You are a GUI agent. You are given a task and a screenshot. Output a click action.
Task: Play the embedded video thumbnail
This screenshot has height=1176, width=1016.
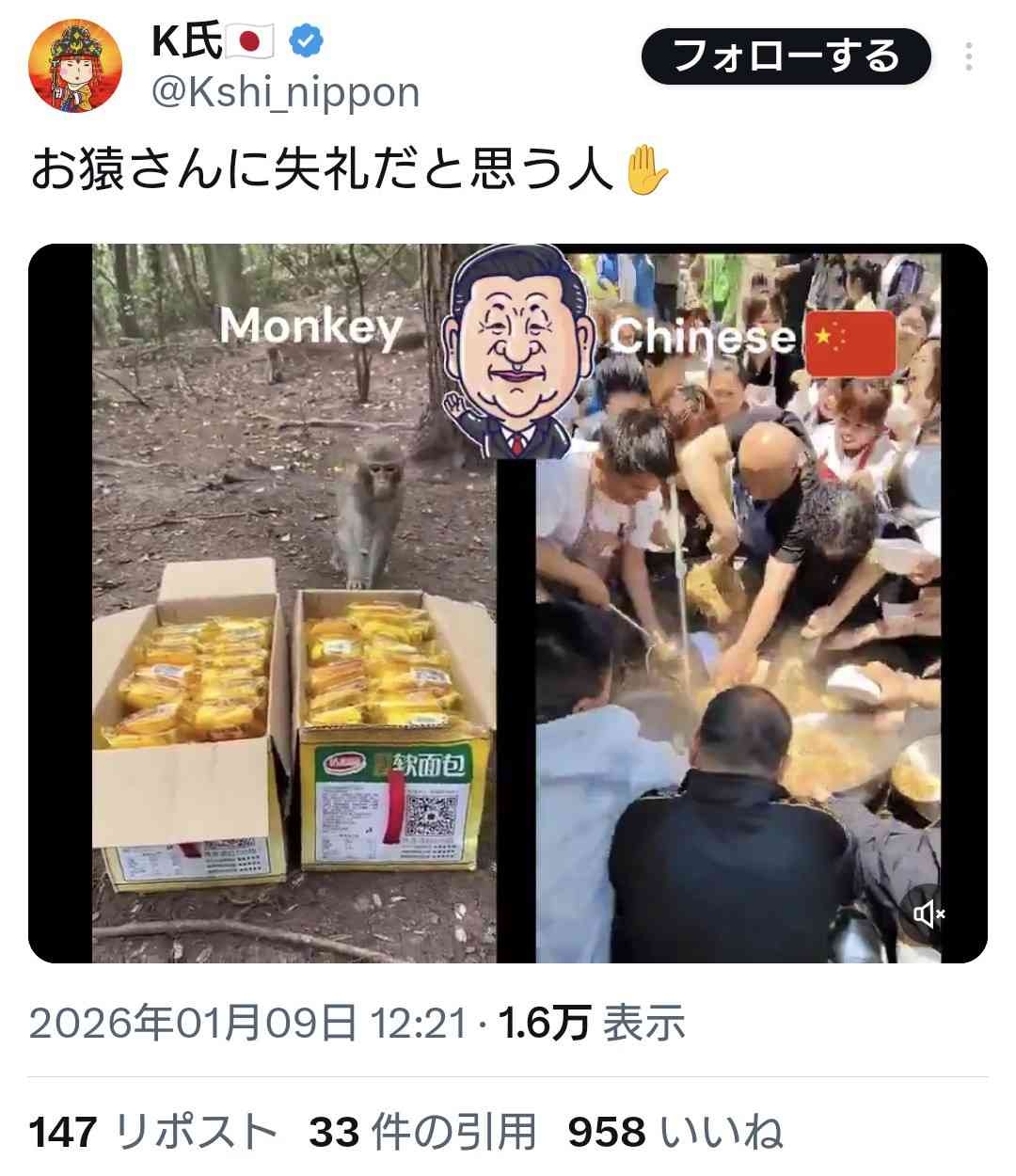(x=508, y=603)
